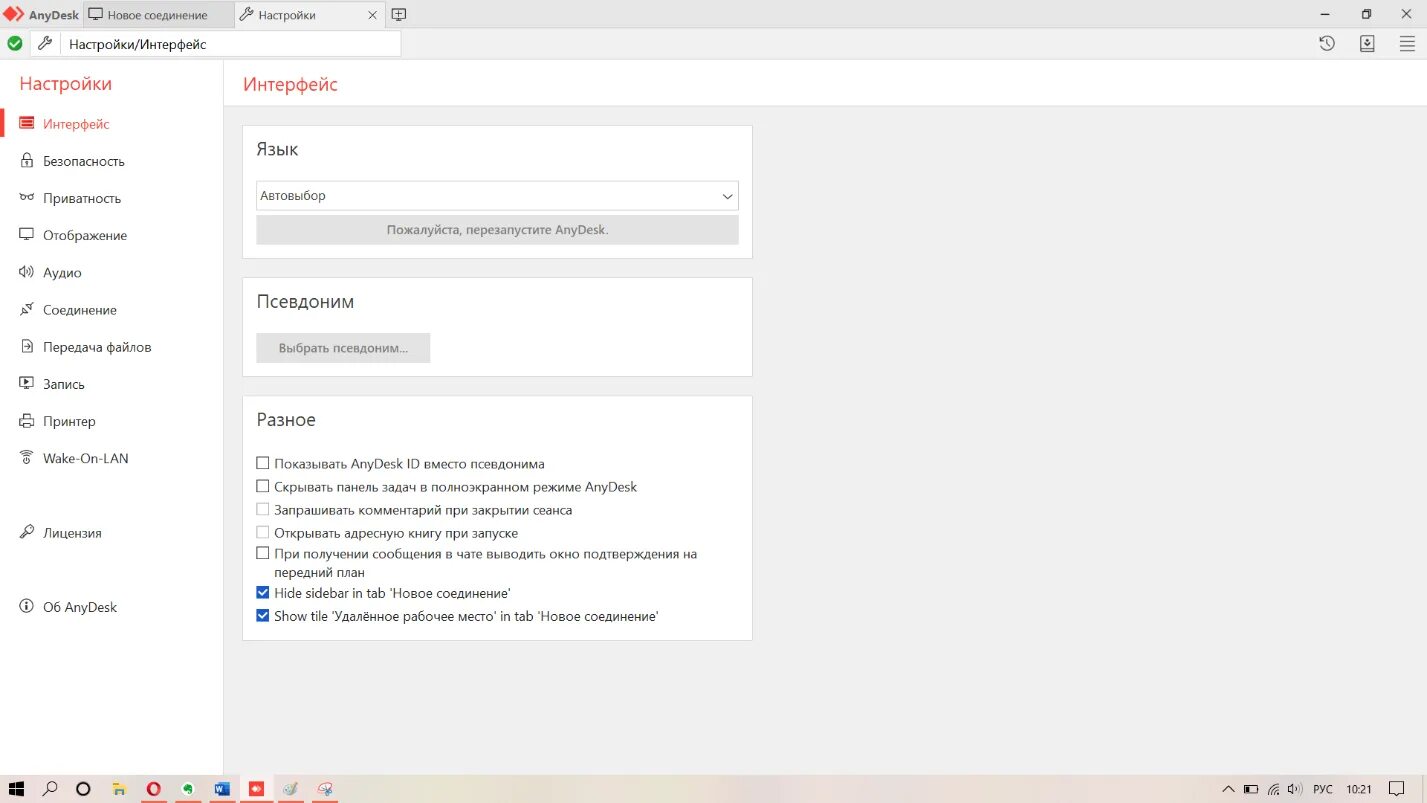Enable chat confirmation window 'на передний план' checkbox

(263, 553)
